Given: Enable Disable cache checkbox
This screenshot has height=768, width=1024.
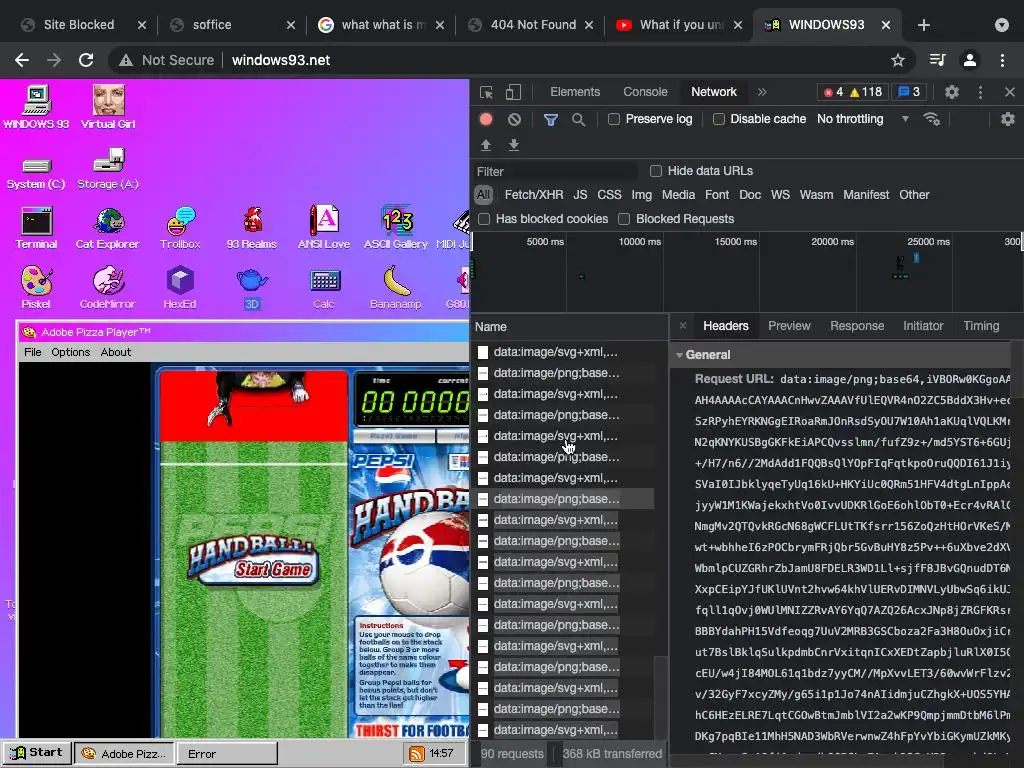Looking at the screenshot, I should point(719,120).
